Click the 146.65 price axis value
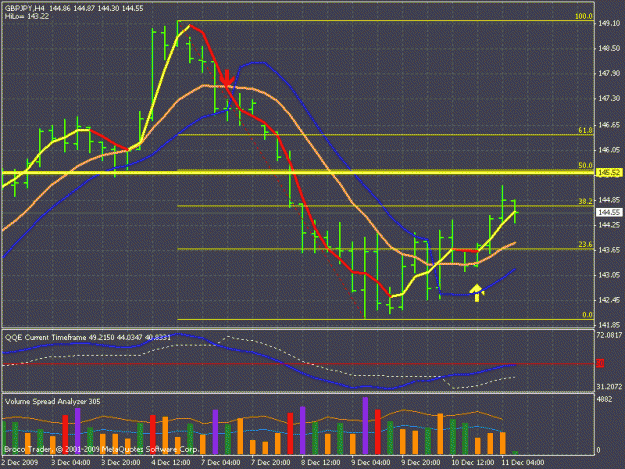This screenshot has width=625, height=469. pyautogui.click(x=609, y=125)
